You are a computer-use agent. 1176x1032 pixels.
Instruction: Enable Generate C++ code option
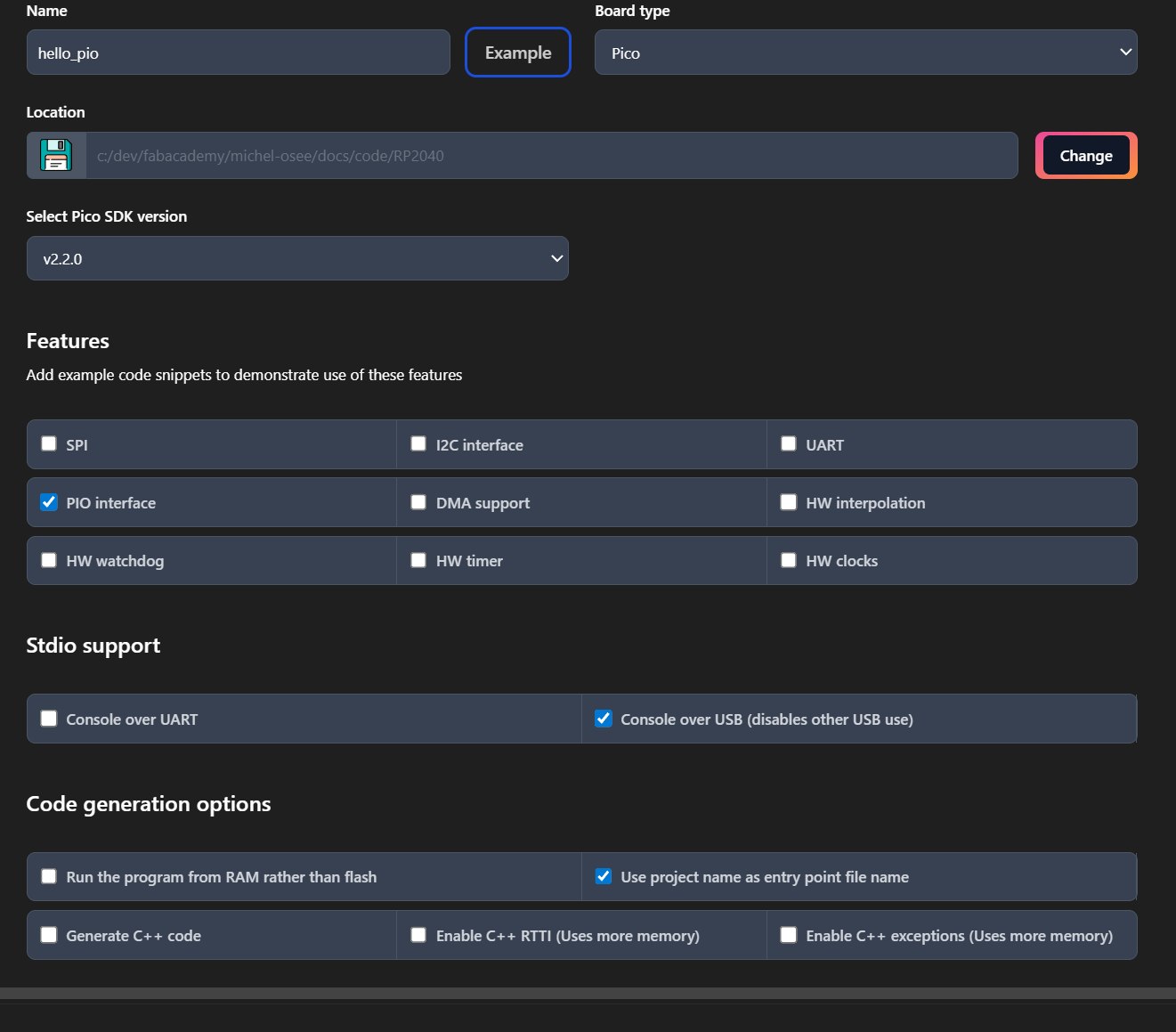point(49,935)
